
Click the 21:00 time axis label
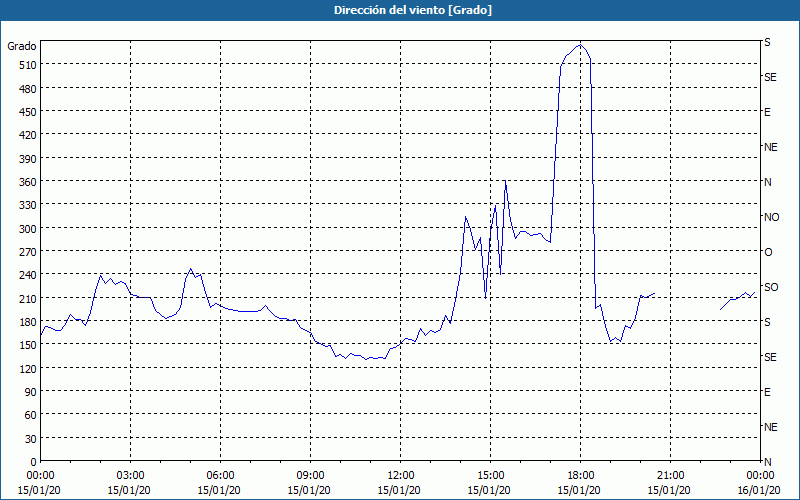pos(670,476)
